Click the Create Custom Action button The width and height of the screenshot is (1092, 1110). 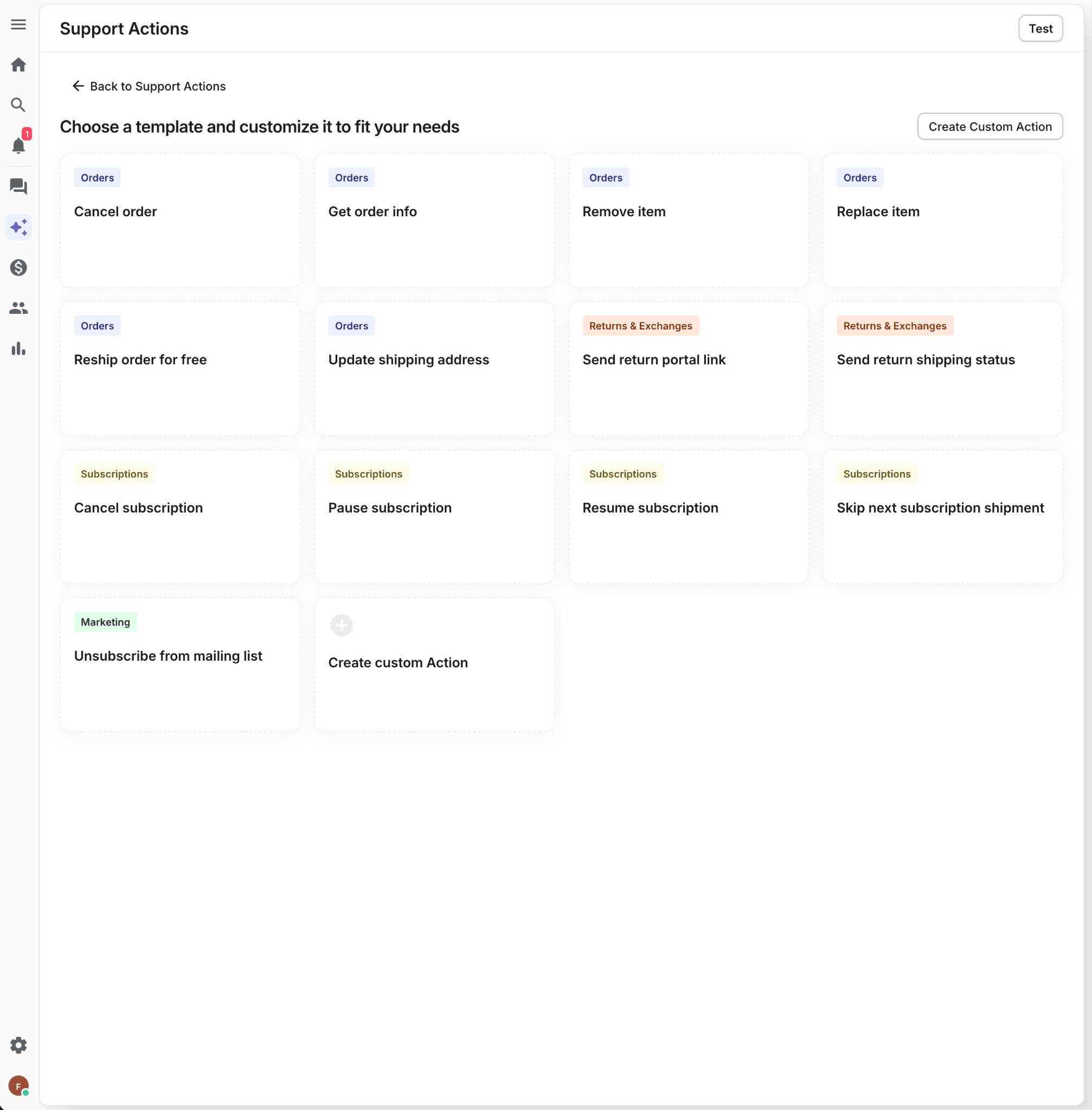pos(990,127)
